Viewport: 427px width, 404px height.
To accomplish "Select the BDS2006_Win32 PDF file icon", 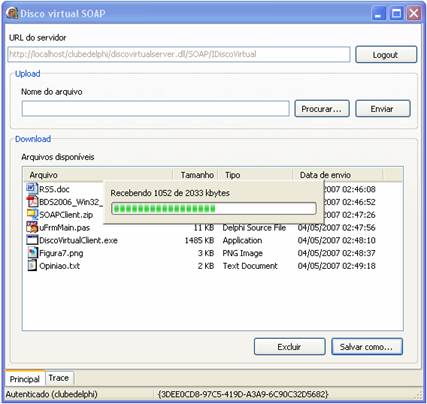I will click(32, 202).
